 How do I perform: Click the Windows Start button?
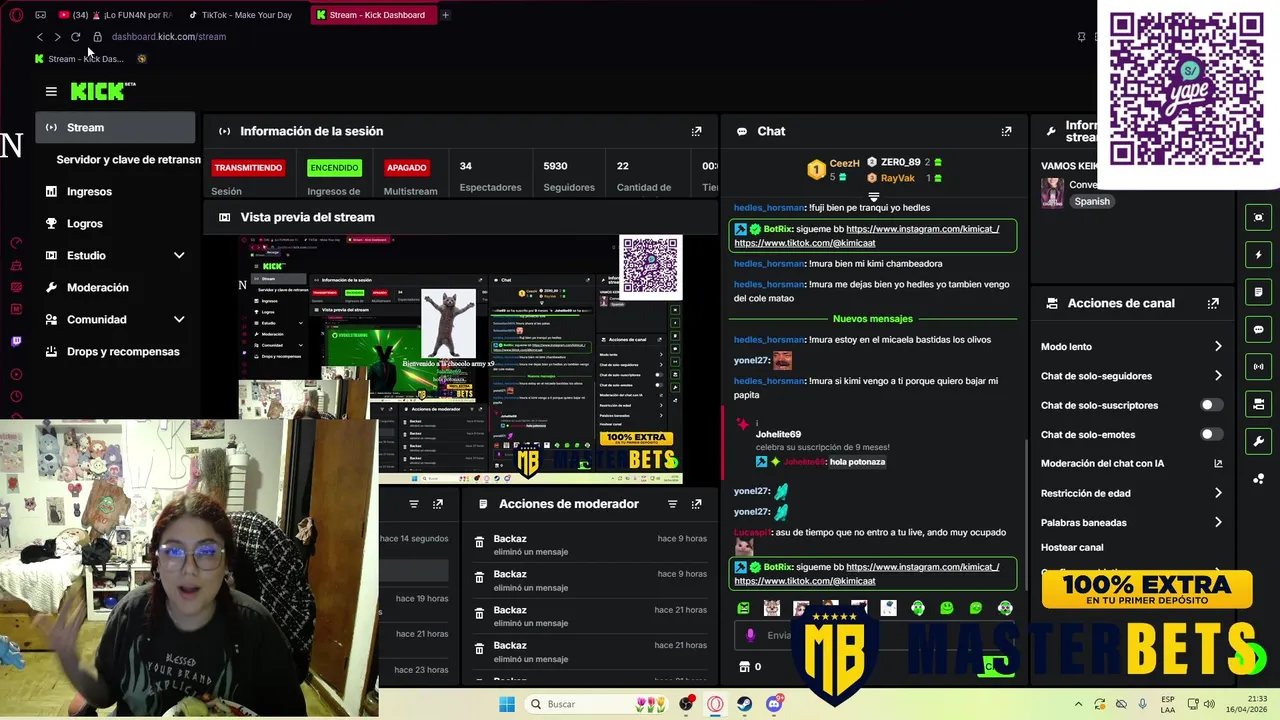507,704
